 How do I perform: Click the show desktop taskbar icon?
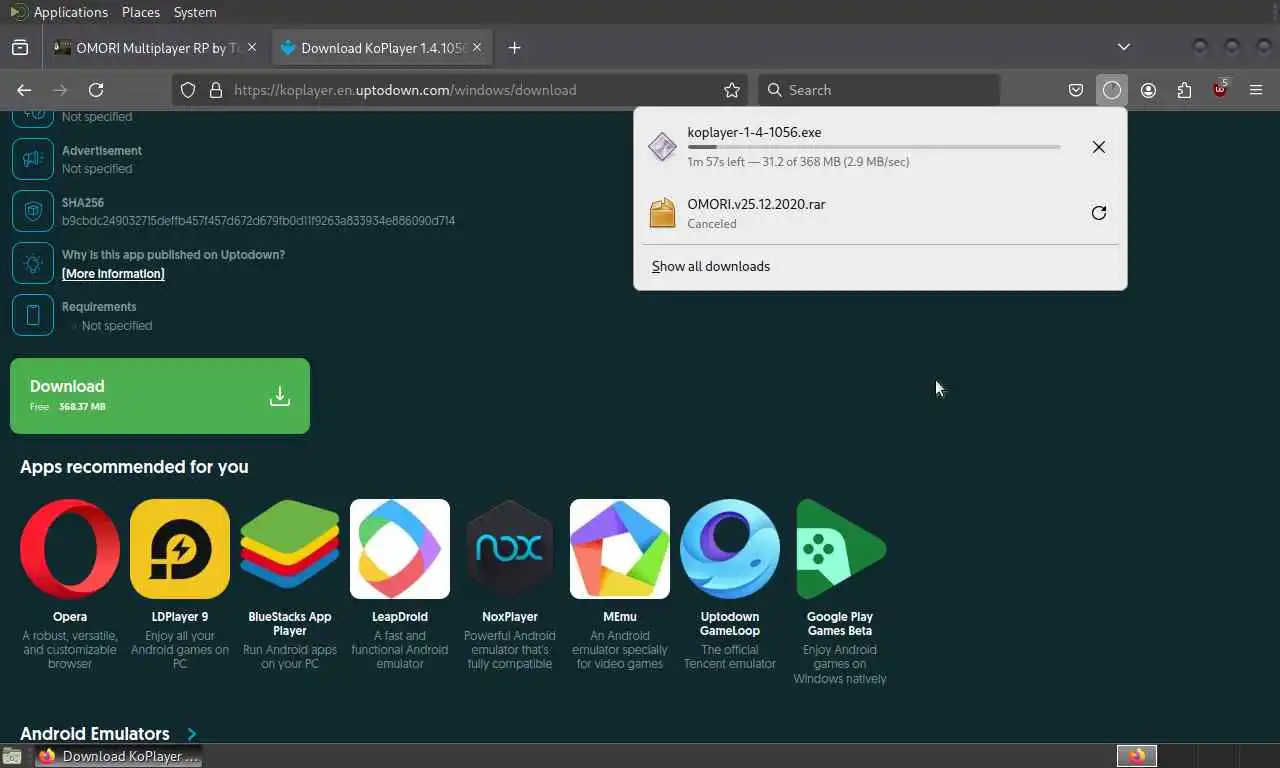(11, 757)
